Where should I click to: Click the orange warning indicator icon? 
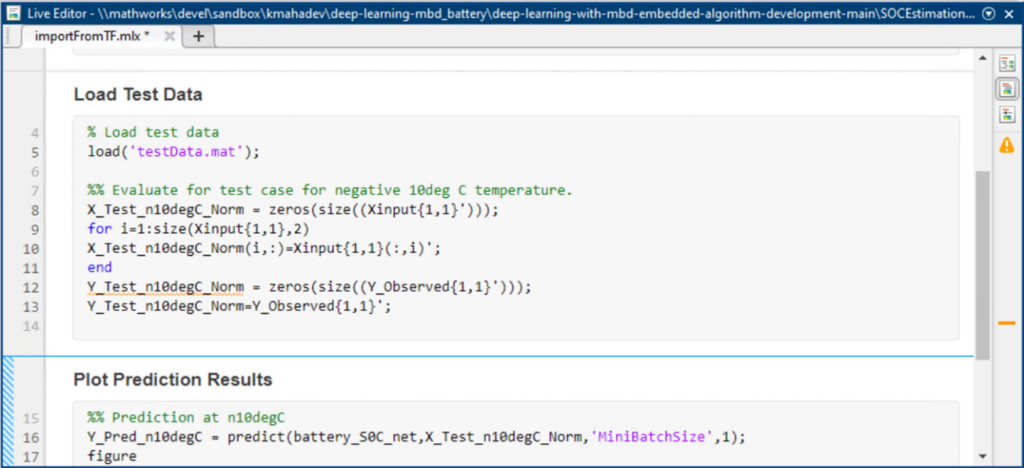point(1006,145)
